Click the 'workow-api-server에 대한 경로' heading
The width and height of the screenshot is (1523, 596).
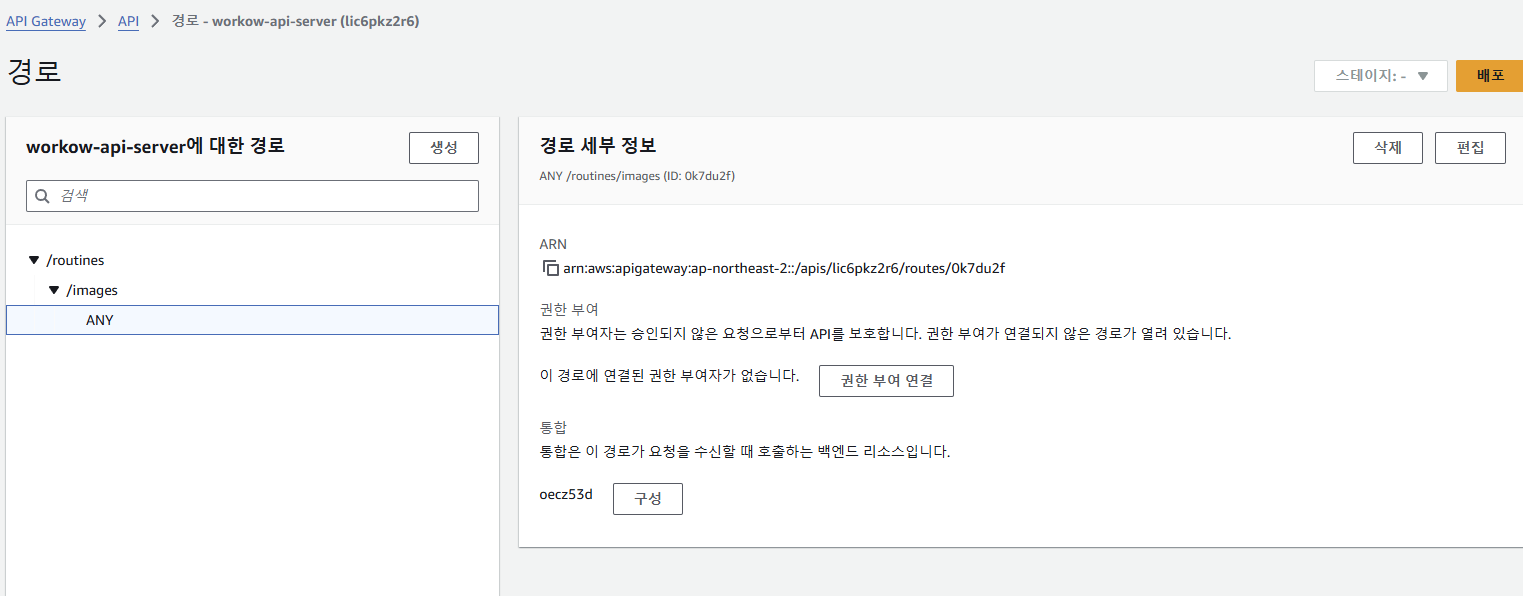pos(155,146)
